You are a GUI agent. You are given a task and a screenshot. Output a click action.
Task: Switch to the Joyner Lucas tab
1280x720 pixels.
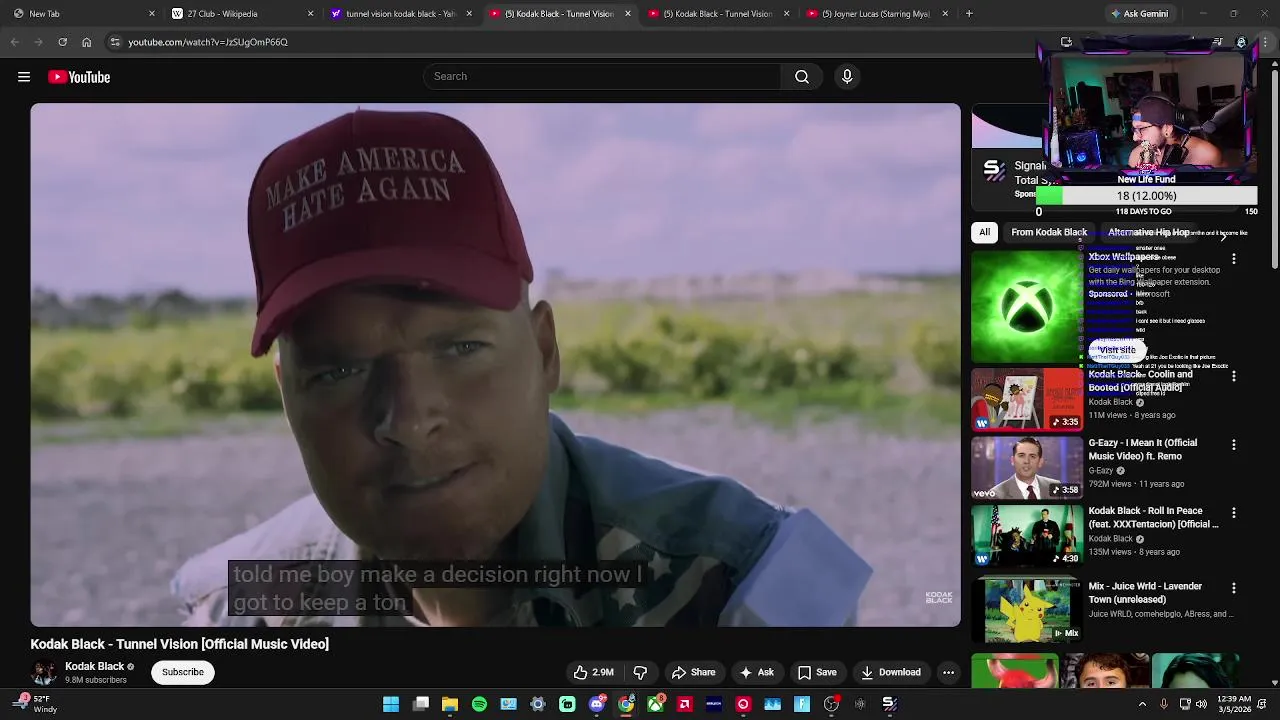pos(875,14)
